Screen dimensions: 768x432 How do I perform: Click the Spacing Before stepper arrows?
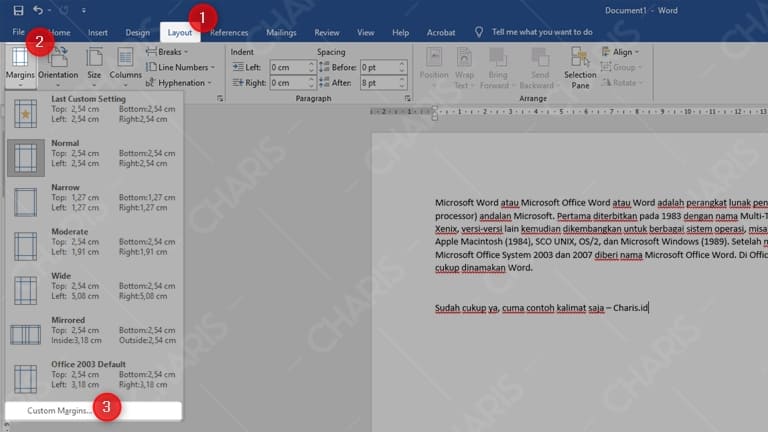(402, 67)
